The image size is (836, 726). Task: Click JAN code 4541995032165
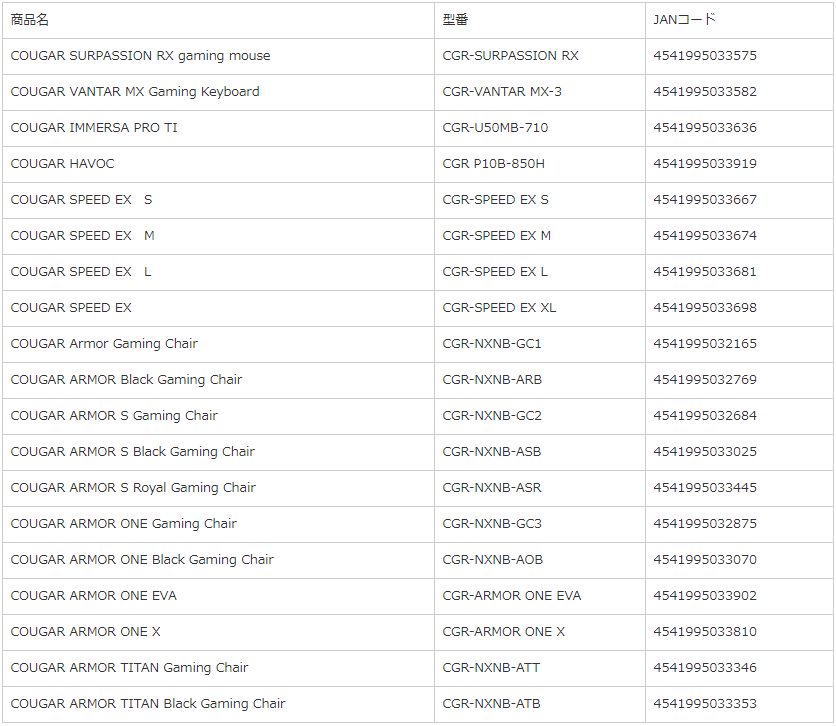tap(705, 344)
